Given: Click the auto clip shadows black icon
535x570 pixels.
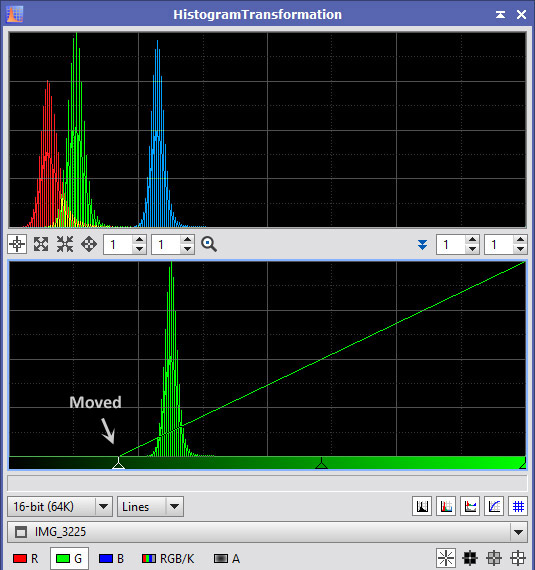Looking at the screenshot, I should tap(470, 558).
